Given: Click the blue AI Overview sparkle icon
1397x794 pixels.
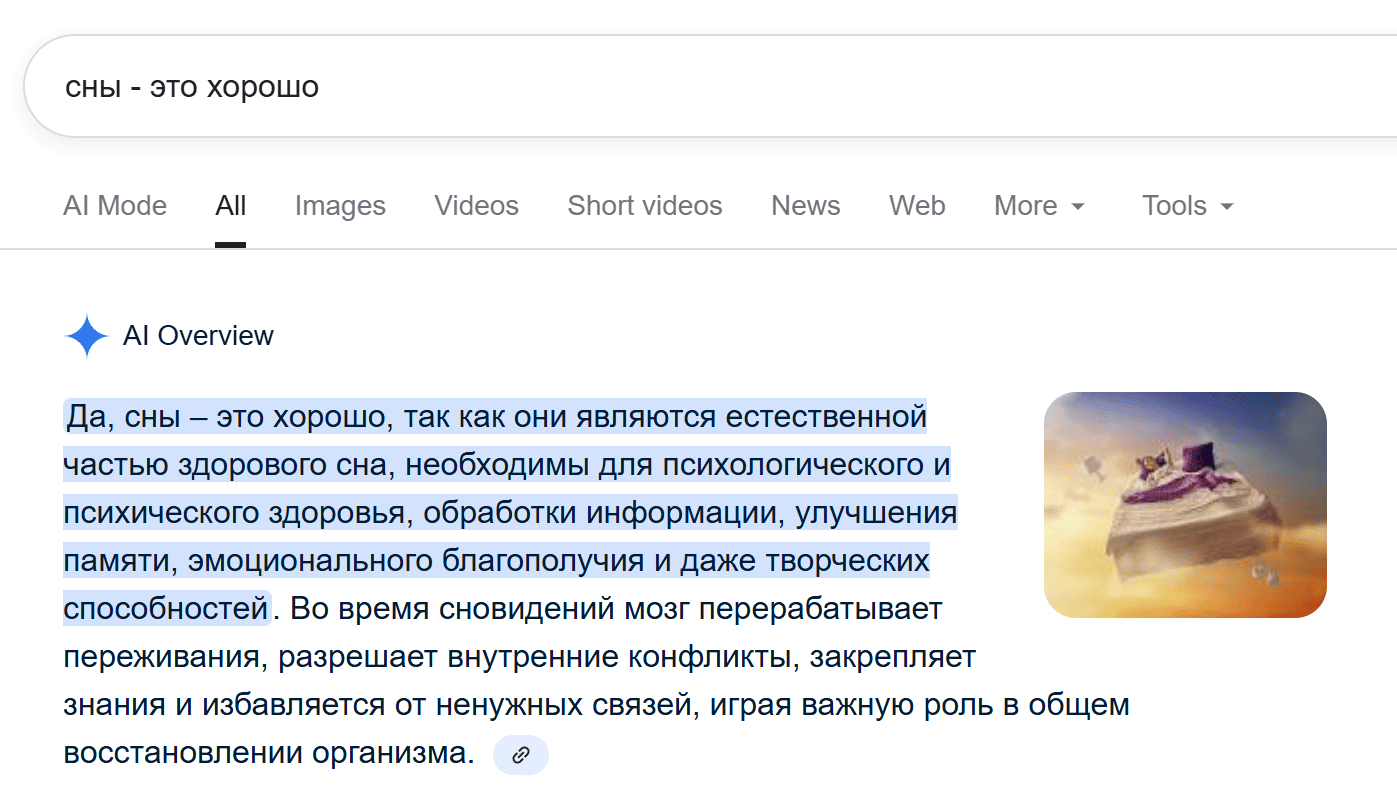Looking at the screenshot, I should click(86, 336).
